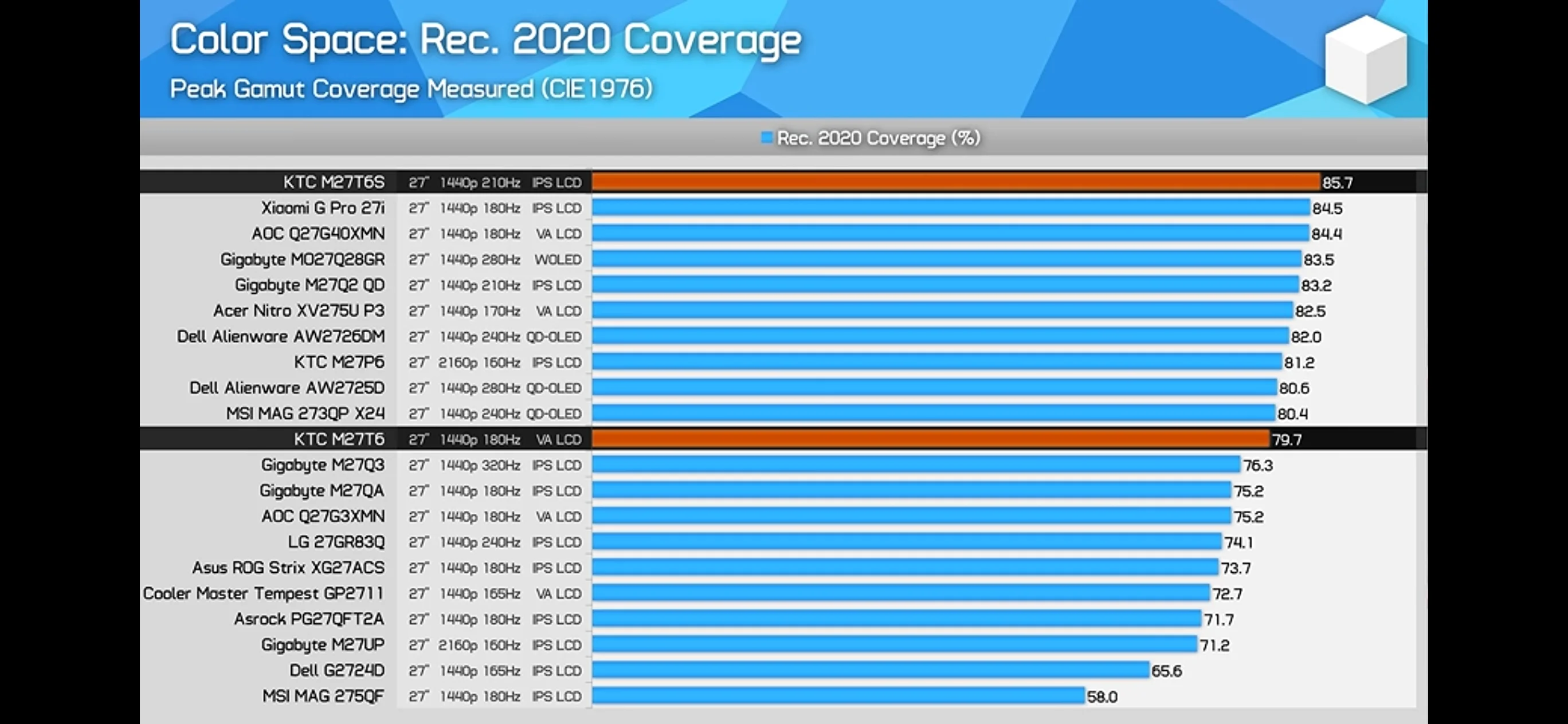Select the "74.1" value for LG 27GR83Q
This screenshot has width=1568, height=724.
click(1238, 542)
